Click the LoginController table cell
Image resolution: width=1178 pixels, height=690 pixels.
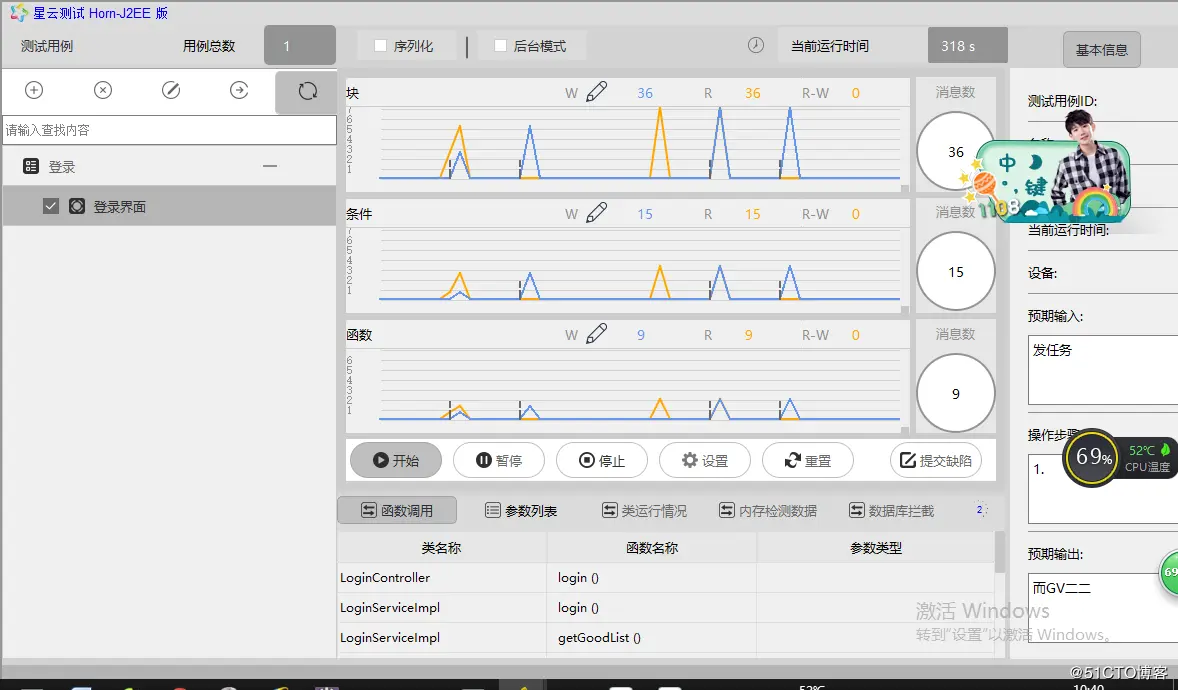[x=442, y=577]
